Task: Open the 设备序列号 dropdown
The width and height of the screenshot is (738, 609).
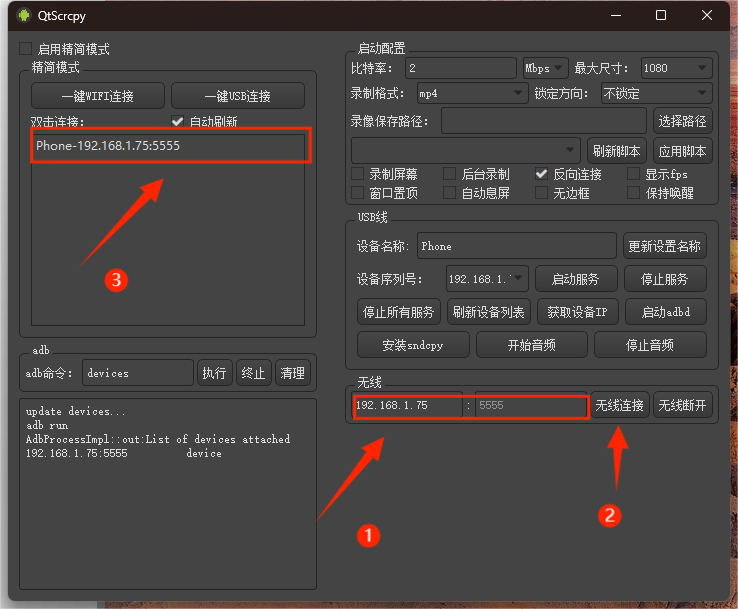Action: (486, 278)
